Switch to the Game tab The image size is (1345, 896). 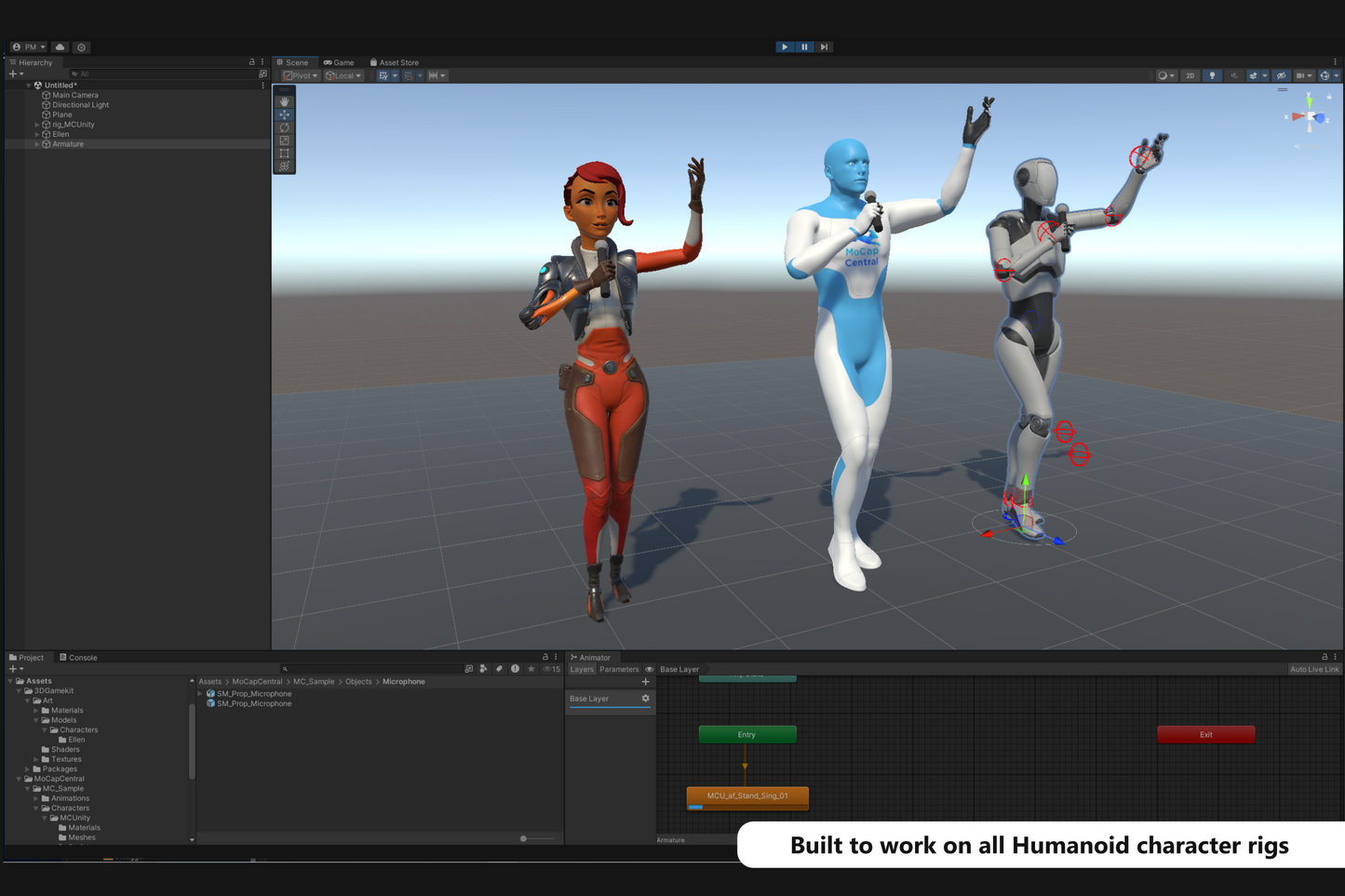pyautogui.click(x=339, y=62)
